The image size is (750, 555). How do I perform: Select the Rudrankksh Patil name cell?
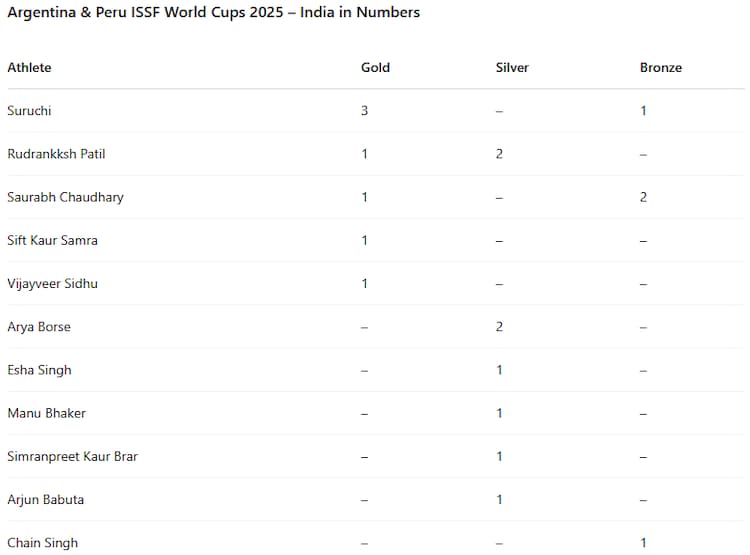(x=56, y=154)
